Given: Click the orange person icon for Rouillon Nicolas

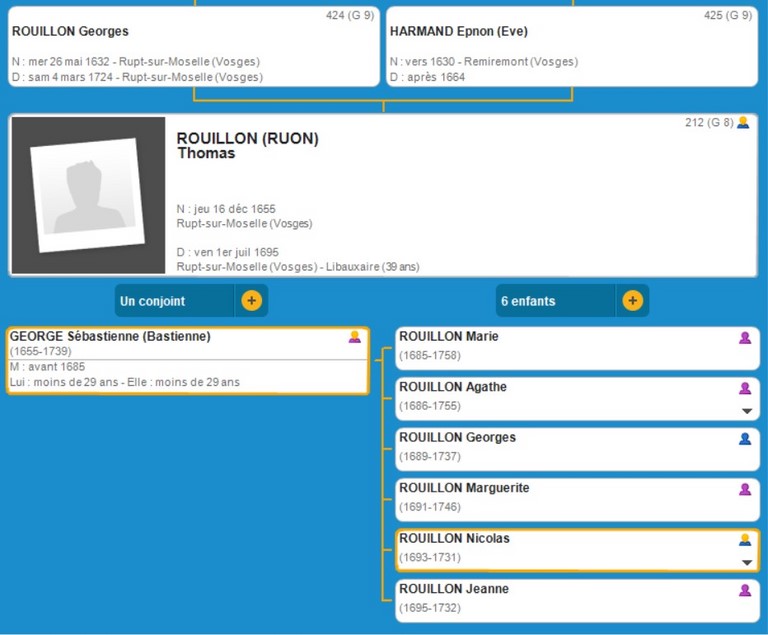Looking at the screenshot, I should point(744,539).
